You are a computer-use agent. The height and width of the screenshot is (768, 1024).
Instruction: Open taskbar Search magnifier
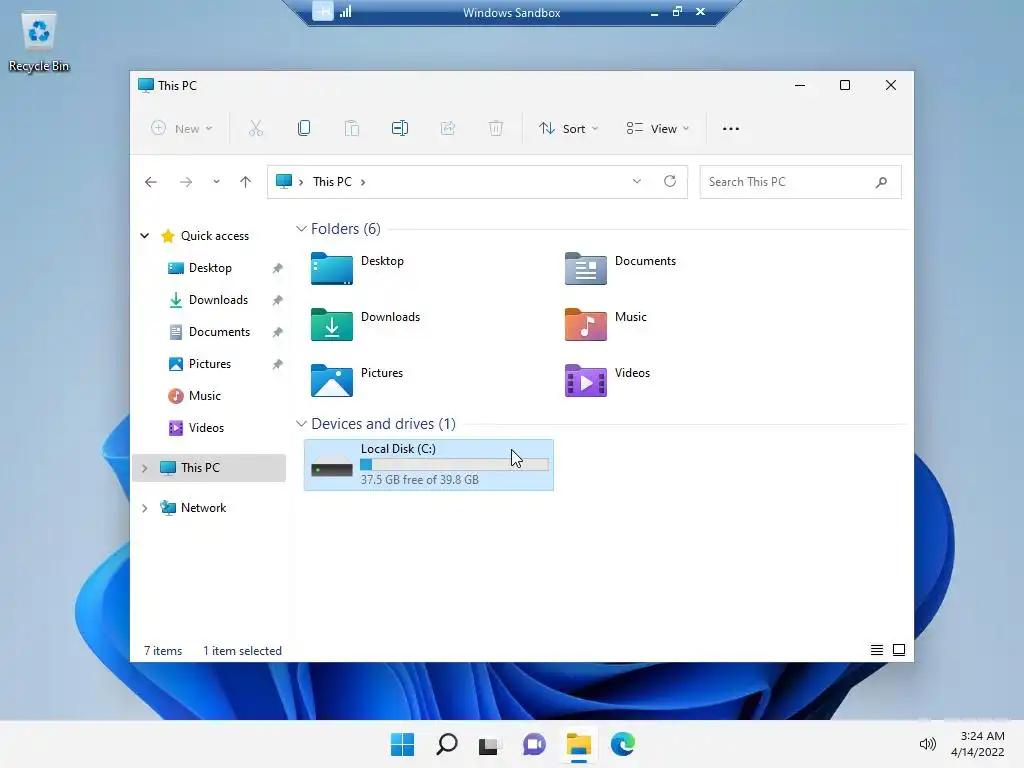(447, 744)
